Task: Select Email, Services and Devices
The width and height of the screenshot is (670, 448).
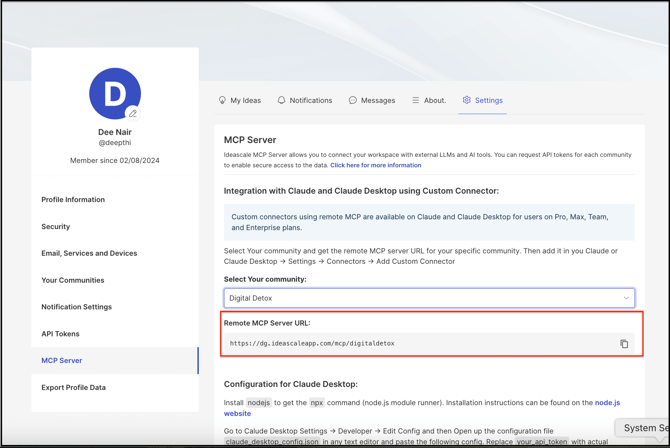Action: tap(89, 254)
